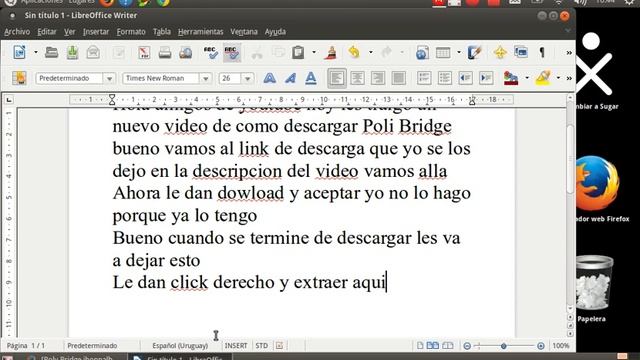Image resolution: width=640 pixels, height=360 pixels.
Task: Open the Styles and Formatting window icon
Action: (x=19, y=78)
